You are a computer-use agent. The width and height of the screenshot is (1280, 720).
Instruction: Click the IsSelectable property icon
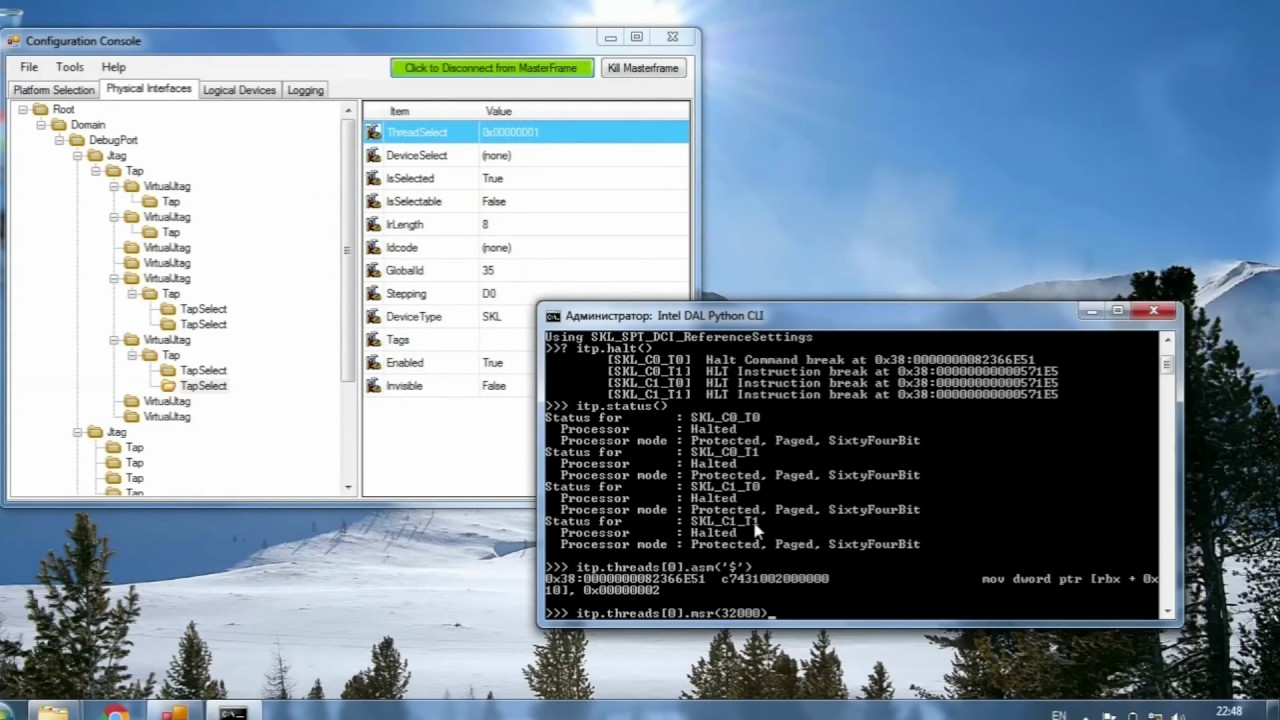click(374, 201)
